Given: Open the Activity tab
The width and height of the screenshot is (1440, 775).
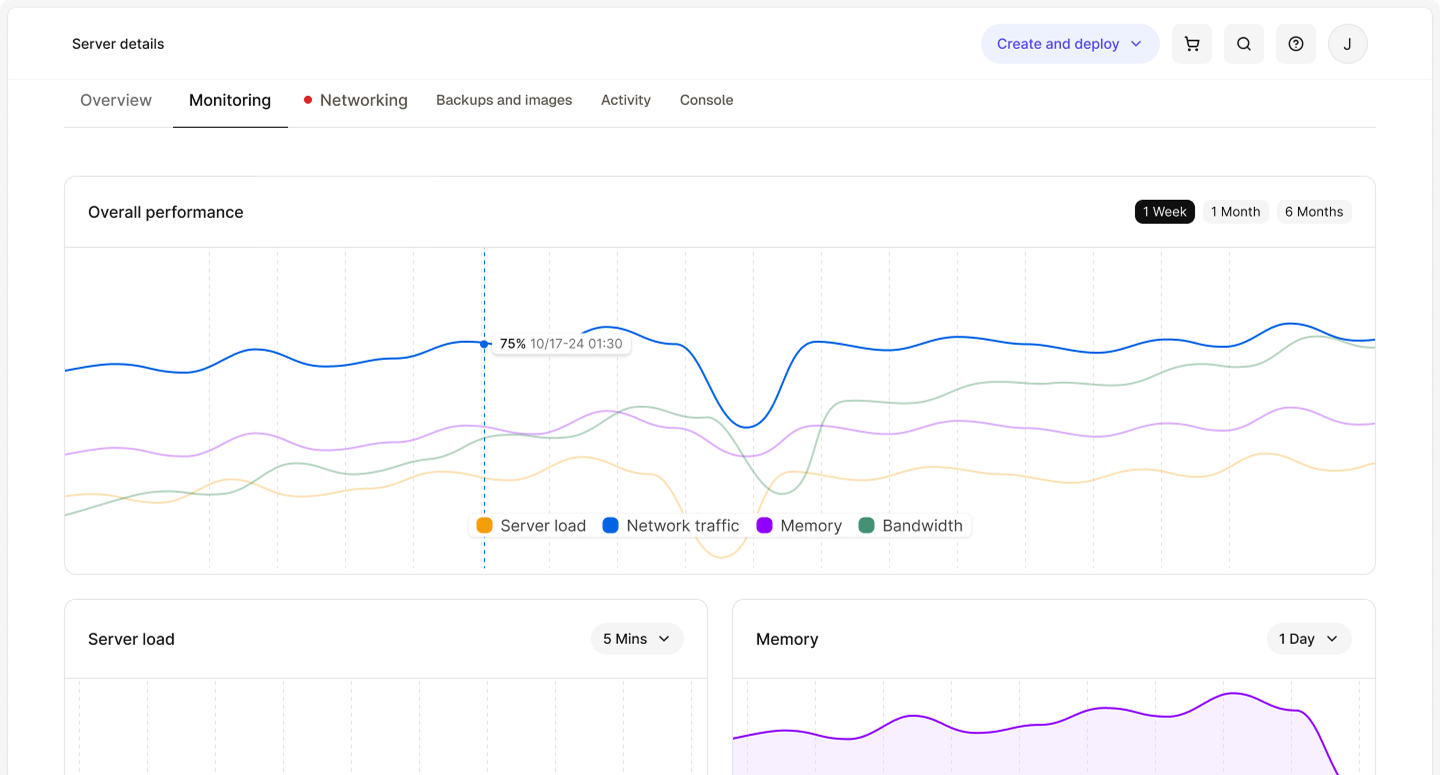Looking at the screenshot, I should pos(626,100).
